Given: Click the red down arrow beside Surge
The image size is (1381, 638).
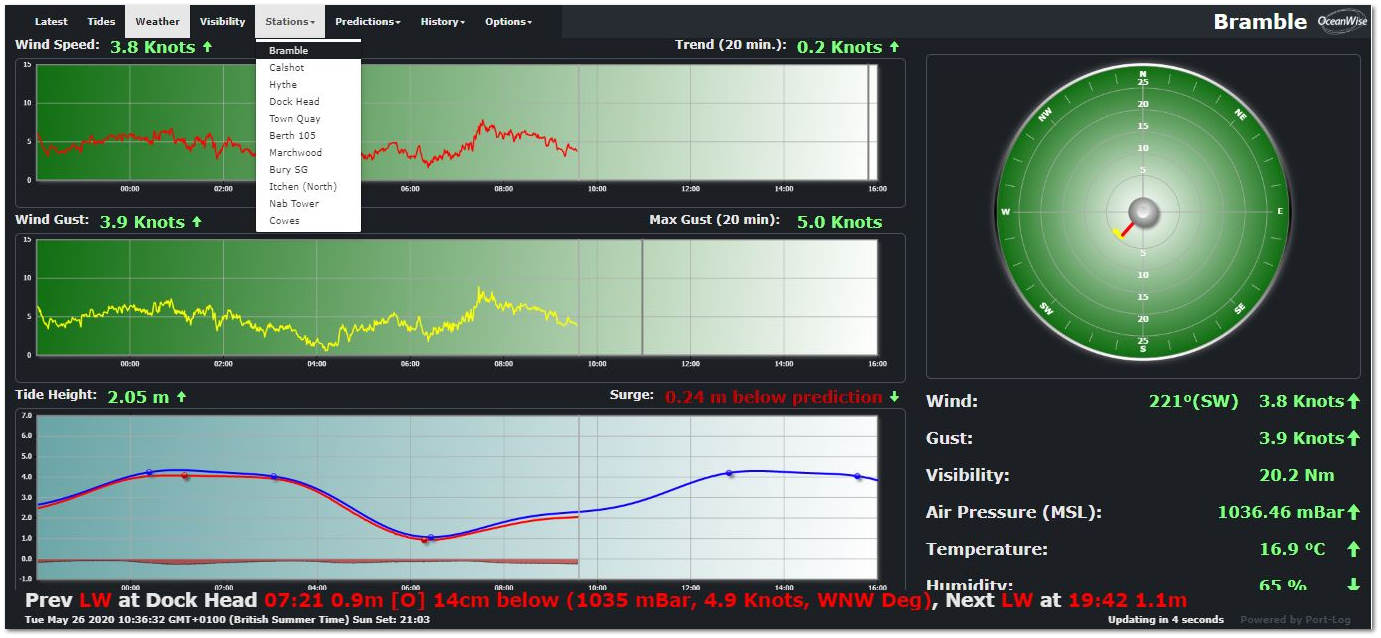Looking at the screenshot, I should tap(894, 397).
